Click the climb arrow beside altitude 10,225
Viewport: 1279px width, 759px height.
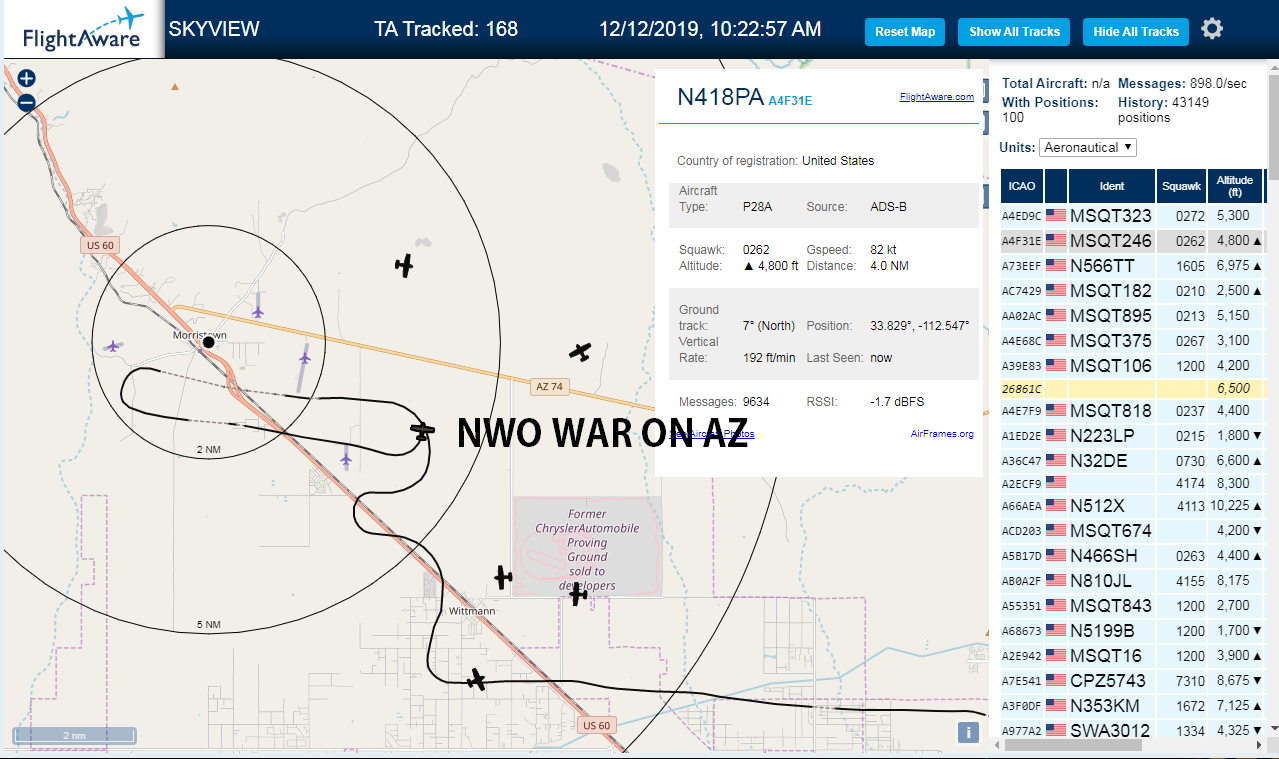[x=1257, y=506]
